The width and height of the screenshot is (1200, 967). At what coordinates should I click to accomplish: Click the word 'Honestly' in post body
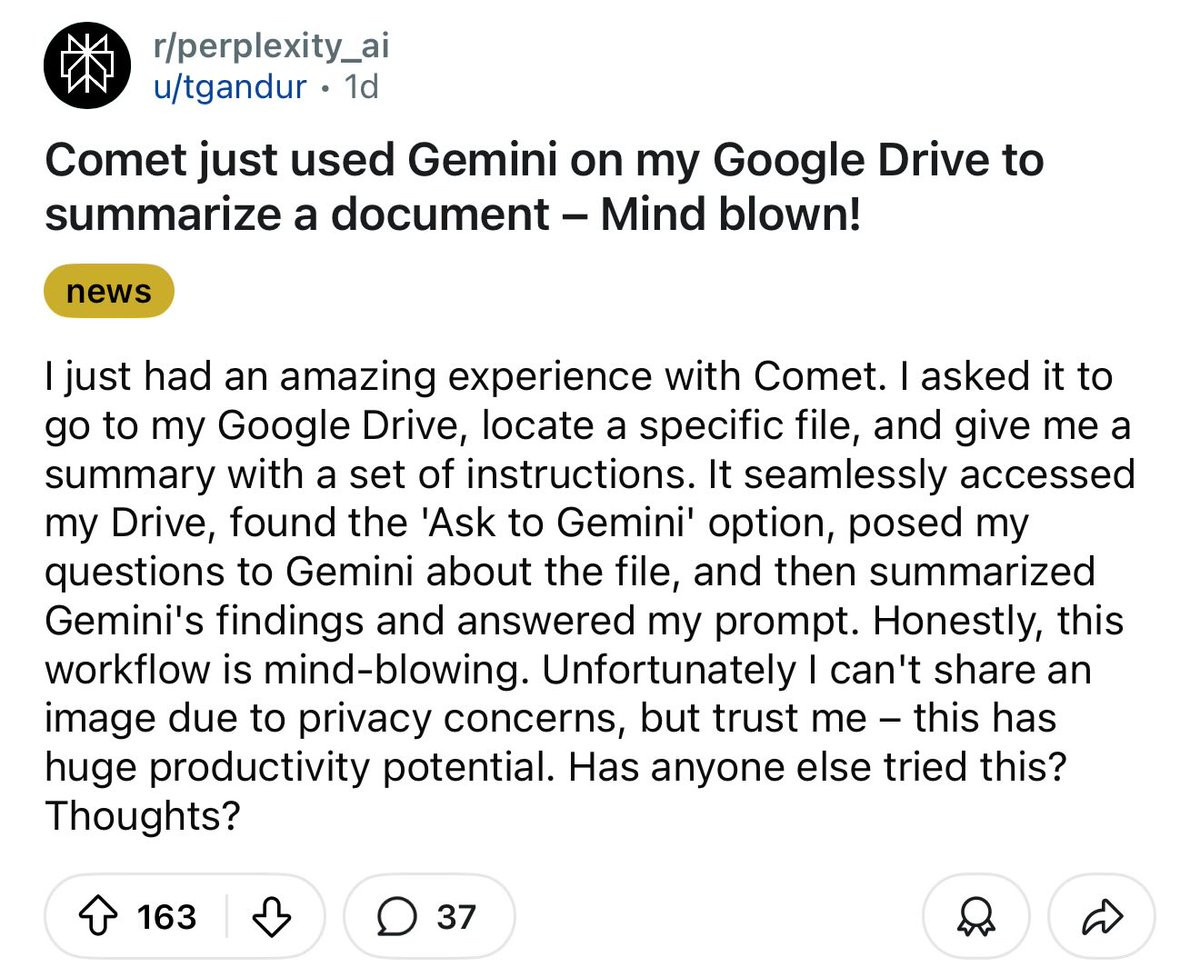click(955, 621)
